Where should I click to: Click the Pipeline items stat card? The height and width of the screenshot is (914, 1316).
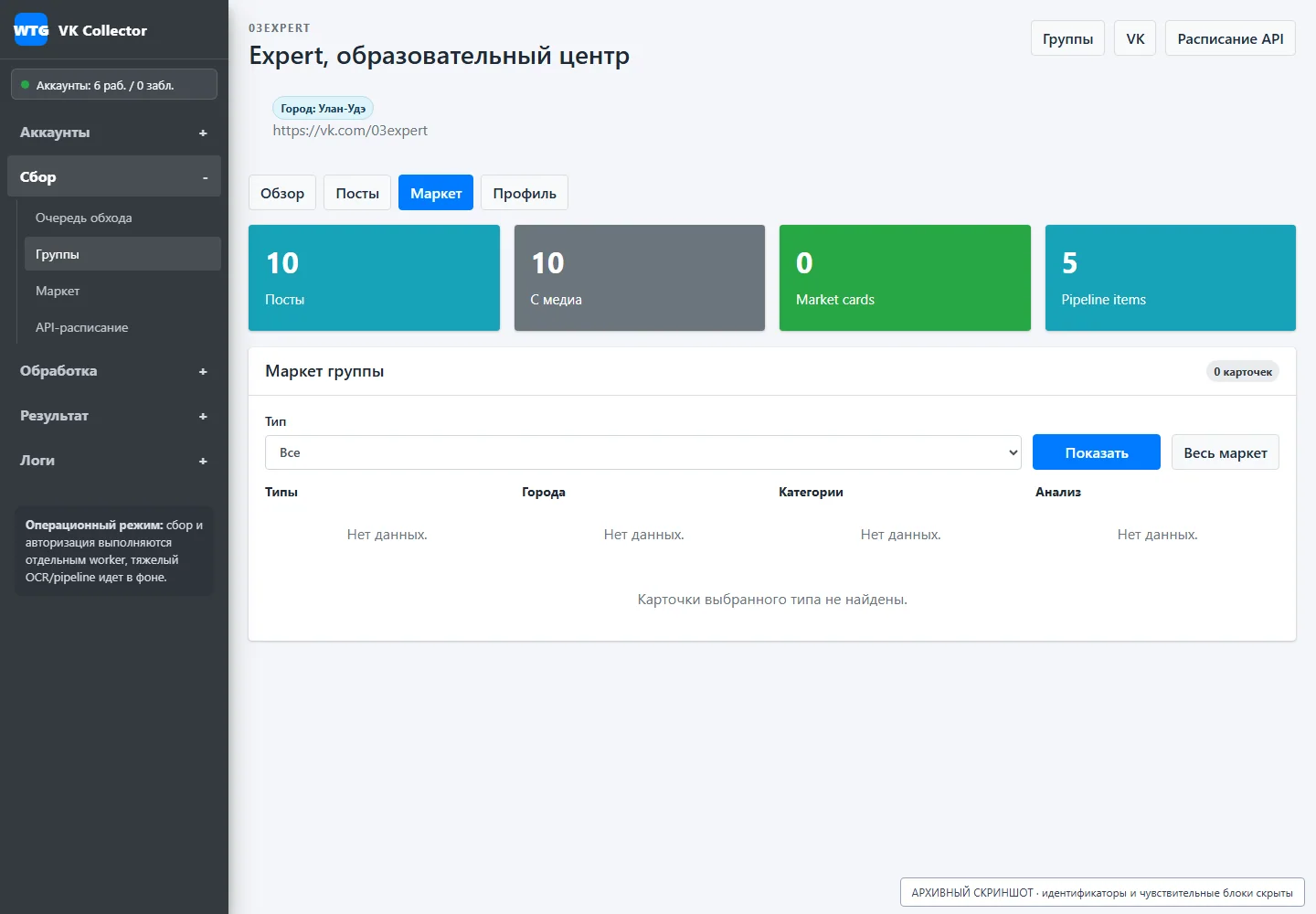(x=1171, y=278)
